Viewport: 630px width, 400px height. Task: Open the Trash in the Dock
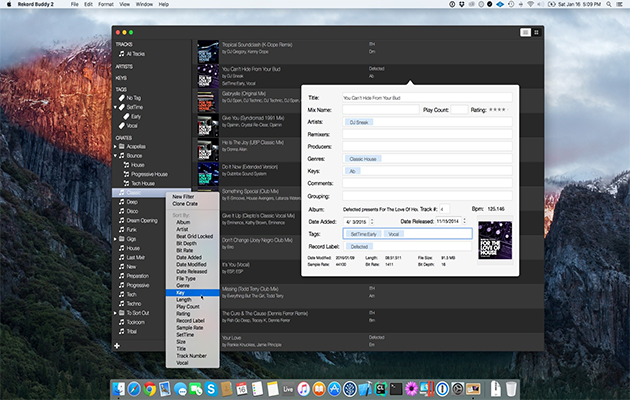511,387
